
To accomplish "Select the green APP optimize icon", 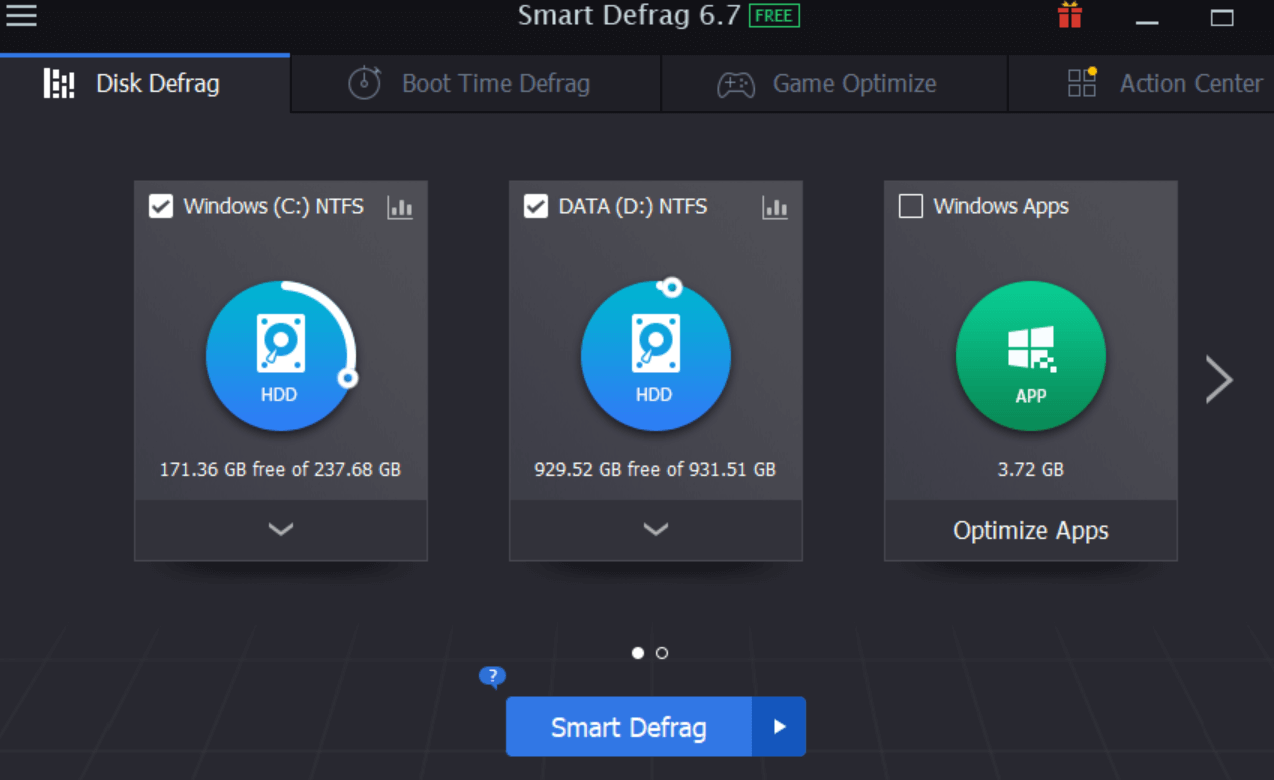I will [x=1030, y=355].
